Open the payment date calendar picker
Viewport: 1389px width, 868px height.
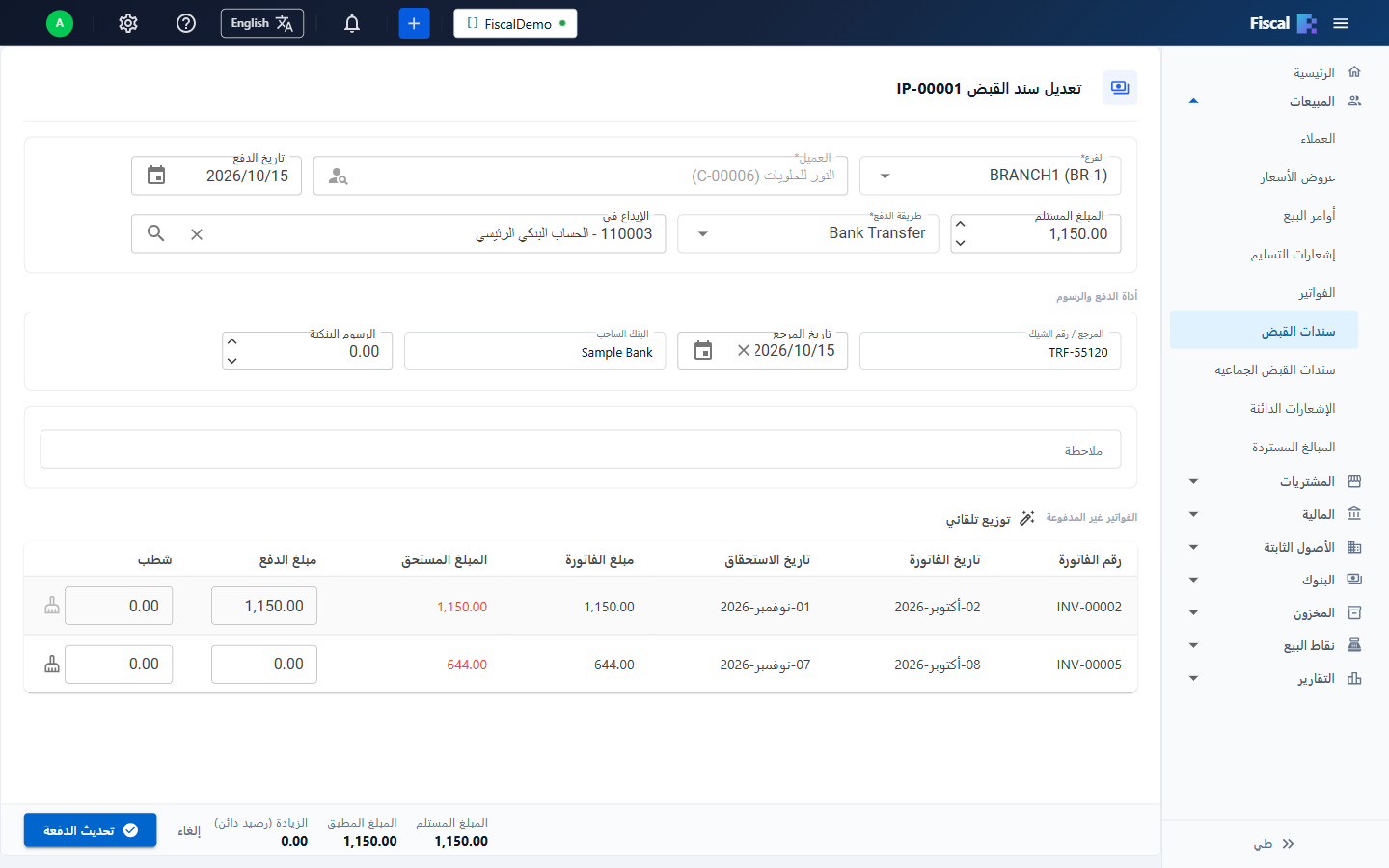[x=156, y=176]
